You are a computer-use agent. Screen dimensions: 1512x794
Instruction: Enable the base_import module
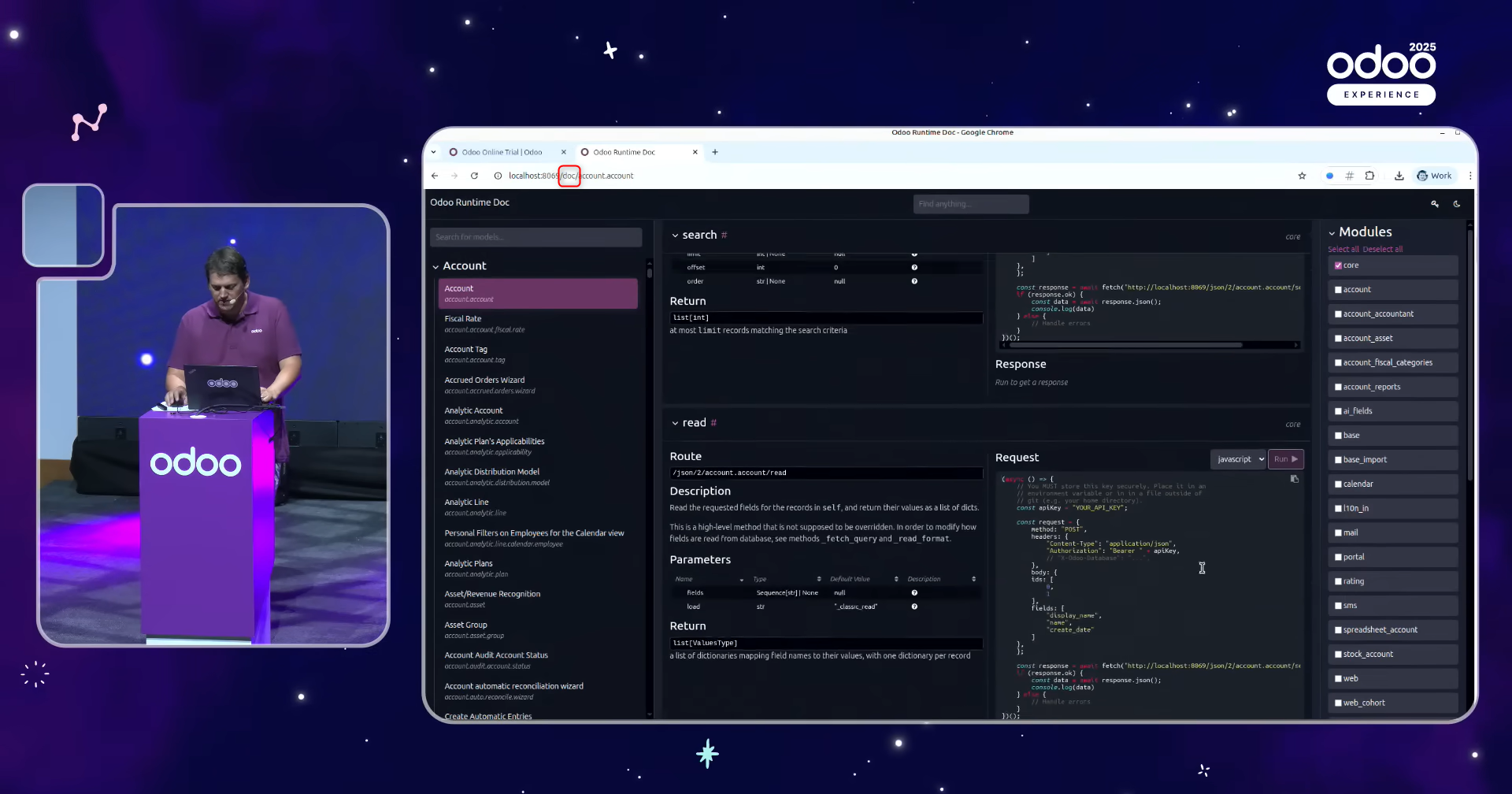pos(1338,460)
